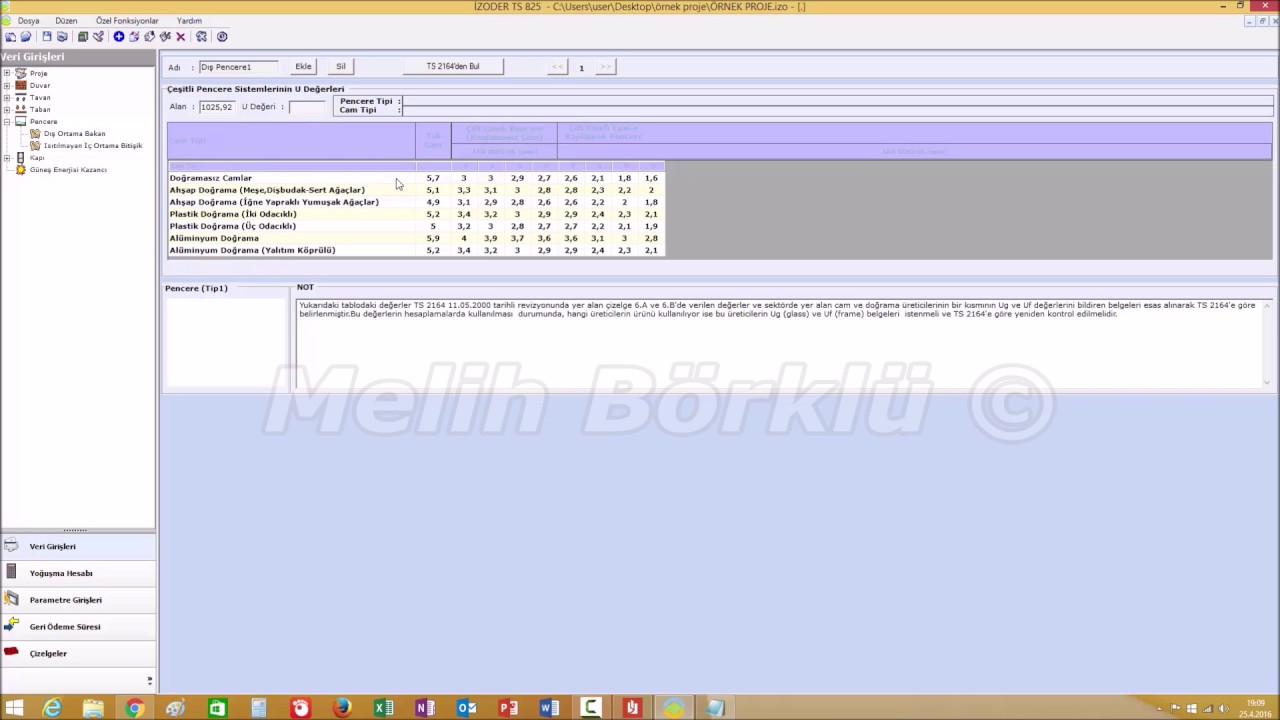1280x720 pixels.
Task: Expand the Proje tree node
Action: 7,73
